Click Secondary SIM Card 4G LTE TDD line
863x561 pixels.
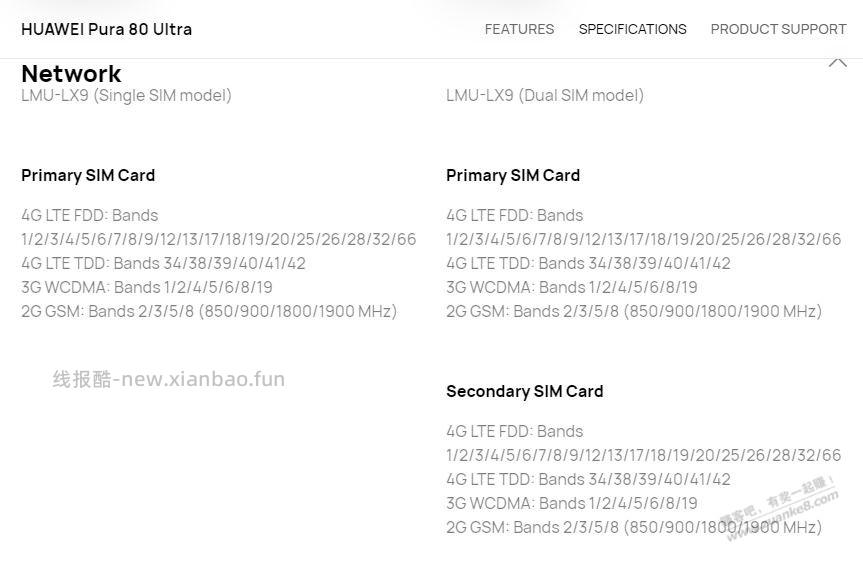(x=588, y=479)
